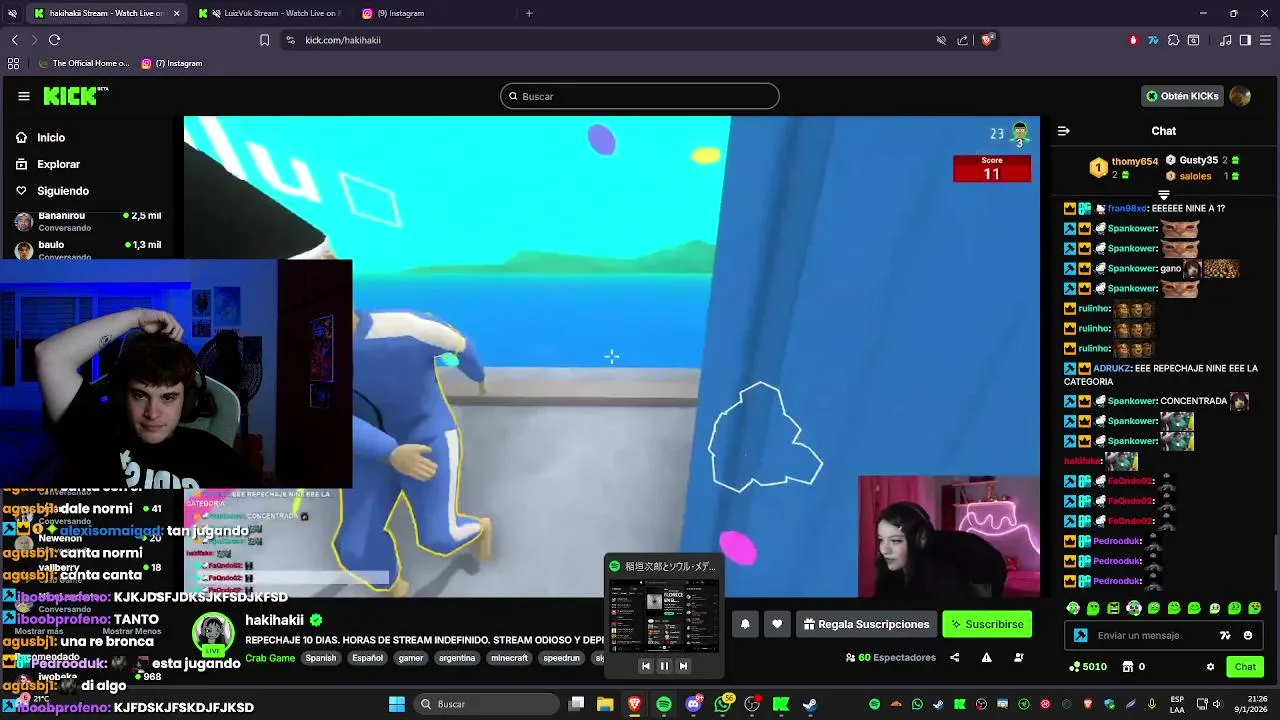Click the share stream icon
The image size is (1280, 720).
[954, 658]
